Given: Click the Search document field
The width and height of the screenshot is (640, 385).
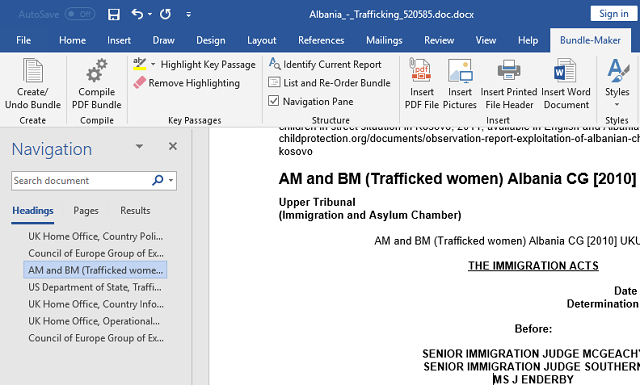Looking at the screenshot, I should 80,180.
